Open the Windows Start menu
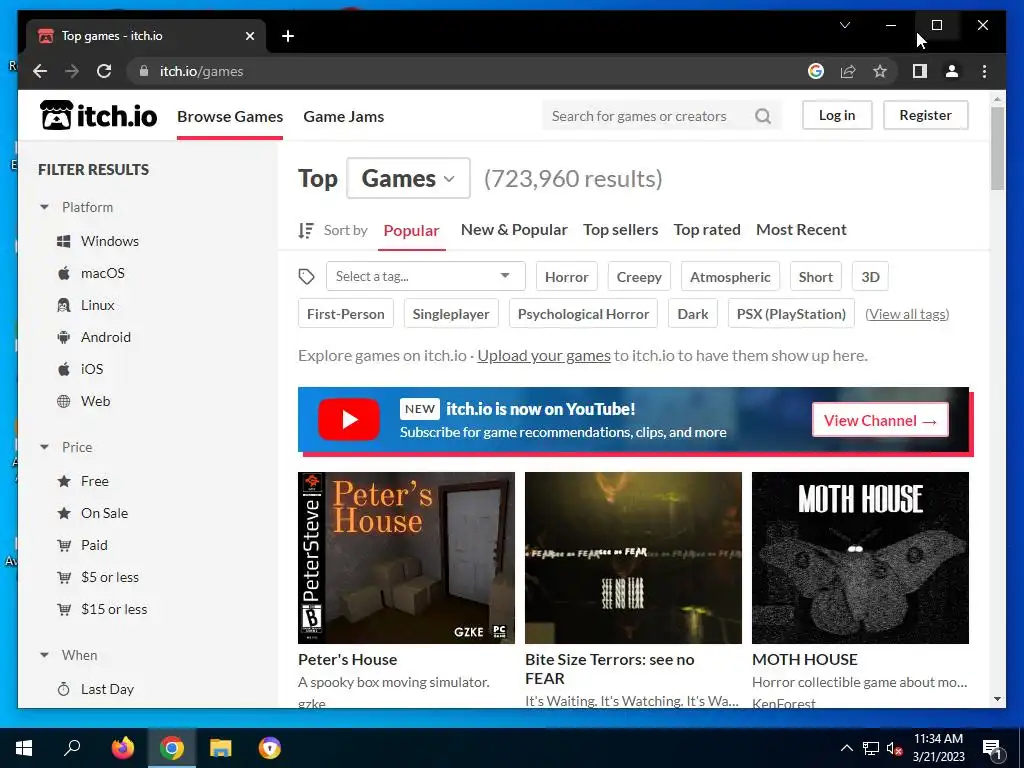Screen dimensions: 1024x768 (24, 748)
